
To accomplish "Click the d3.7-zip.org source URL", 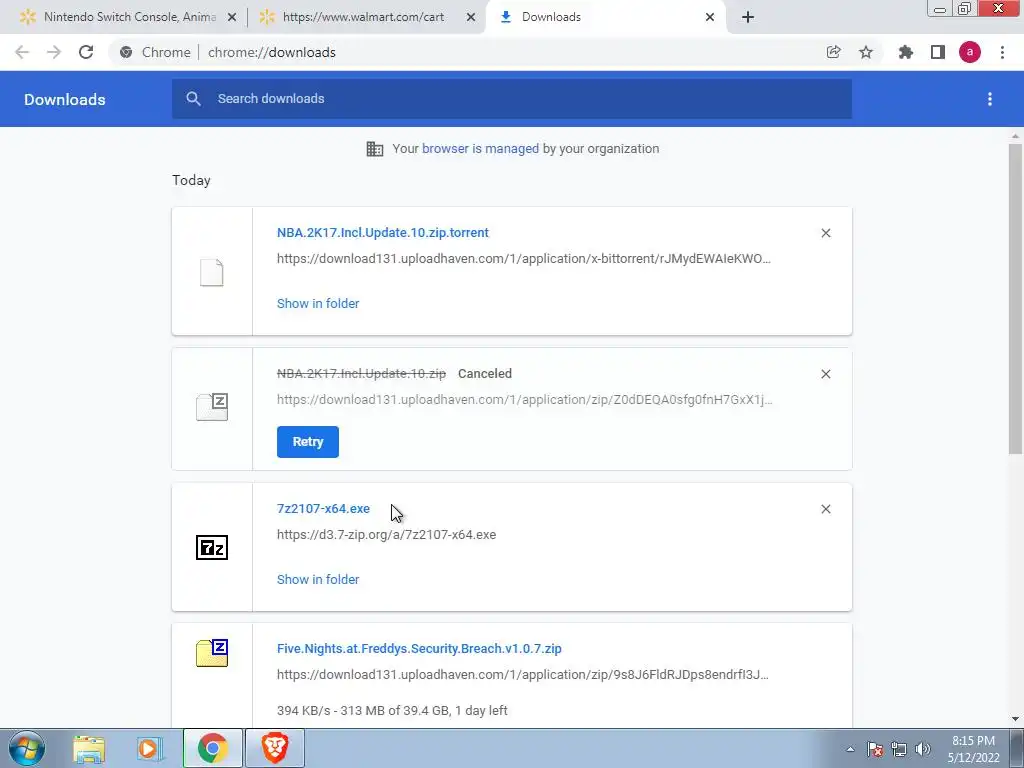I will 387,534.
